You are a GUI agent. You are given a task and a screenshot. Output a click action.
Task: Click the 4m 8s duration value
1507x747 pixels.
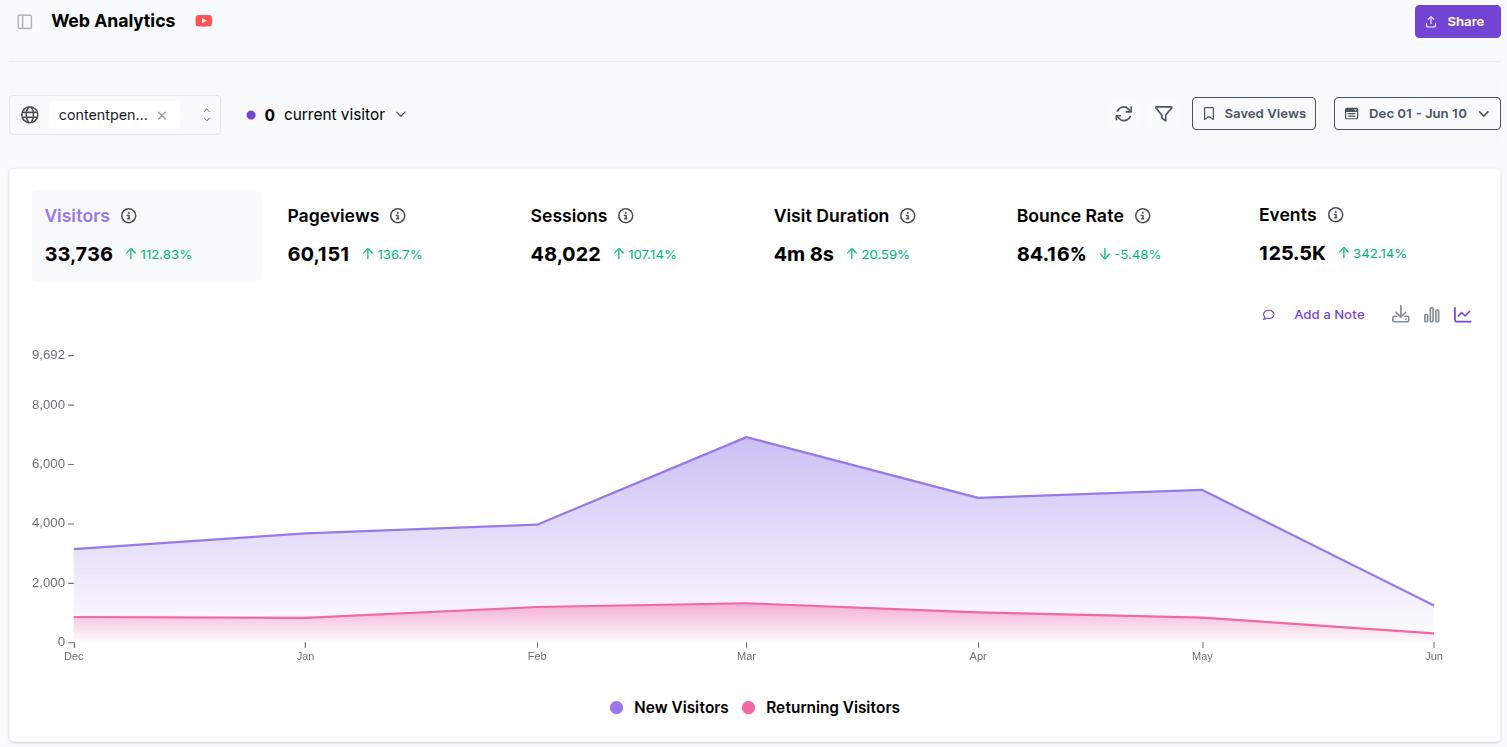[804, 254]
